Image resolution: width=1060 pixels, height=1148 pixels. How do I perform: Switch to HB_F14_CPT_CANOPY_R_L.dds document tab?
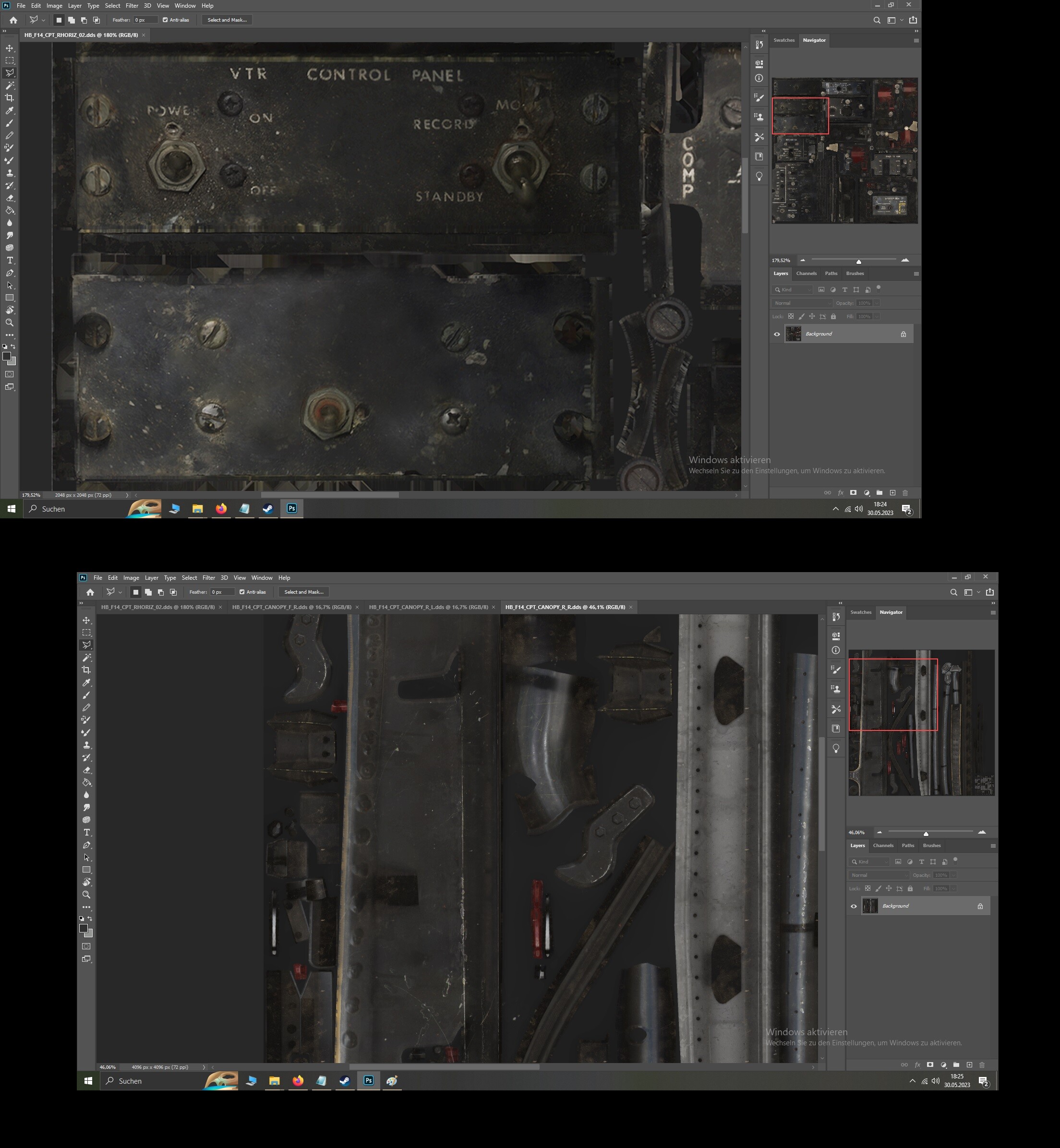[429, 607]
